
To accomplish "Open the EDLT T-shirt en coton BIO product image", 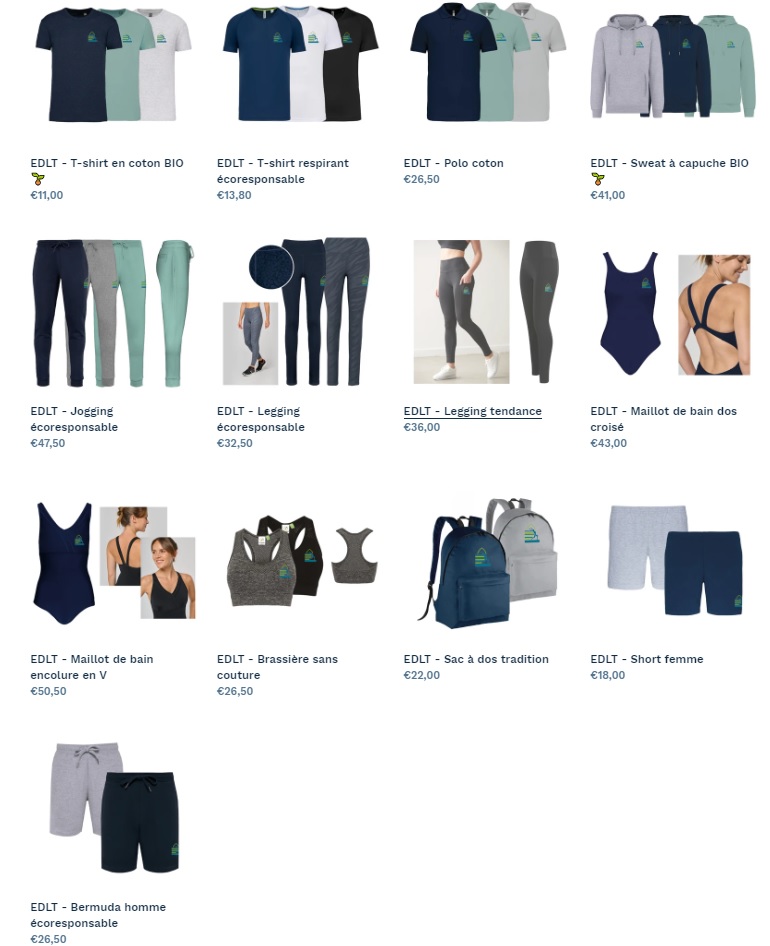I will (x=113, y=64).
